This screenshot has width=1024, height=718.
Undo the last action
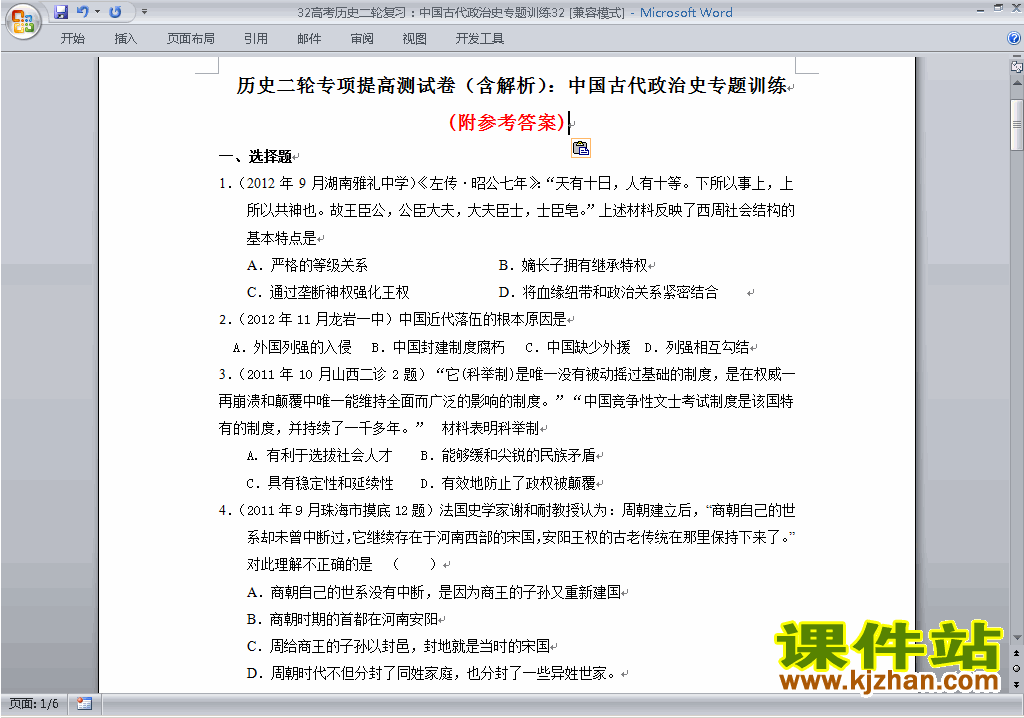(83, 12)
